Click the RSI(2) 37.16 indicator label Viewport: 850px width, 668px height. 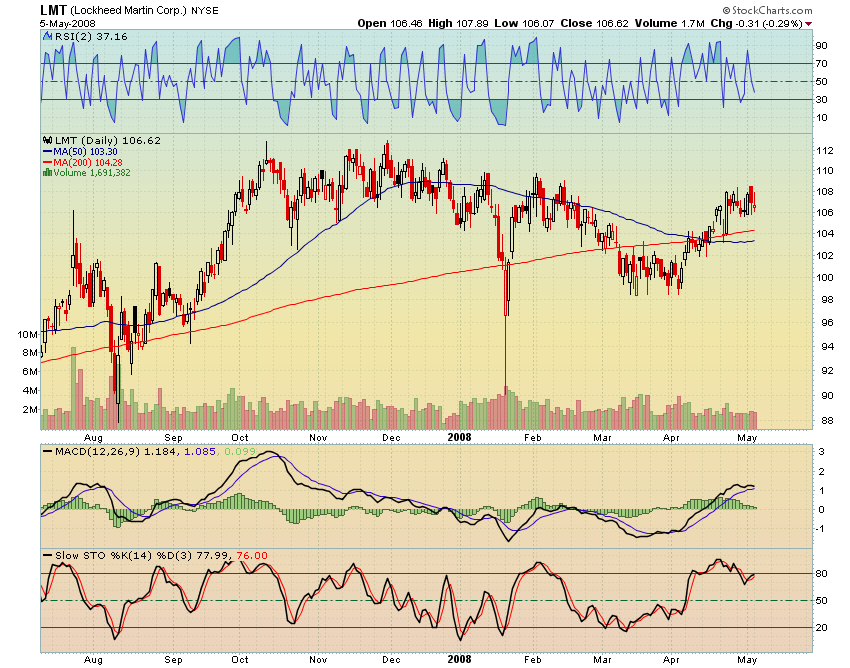91,36
